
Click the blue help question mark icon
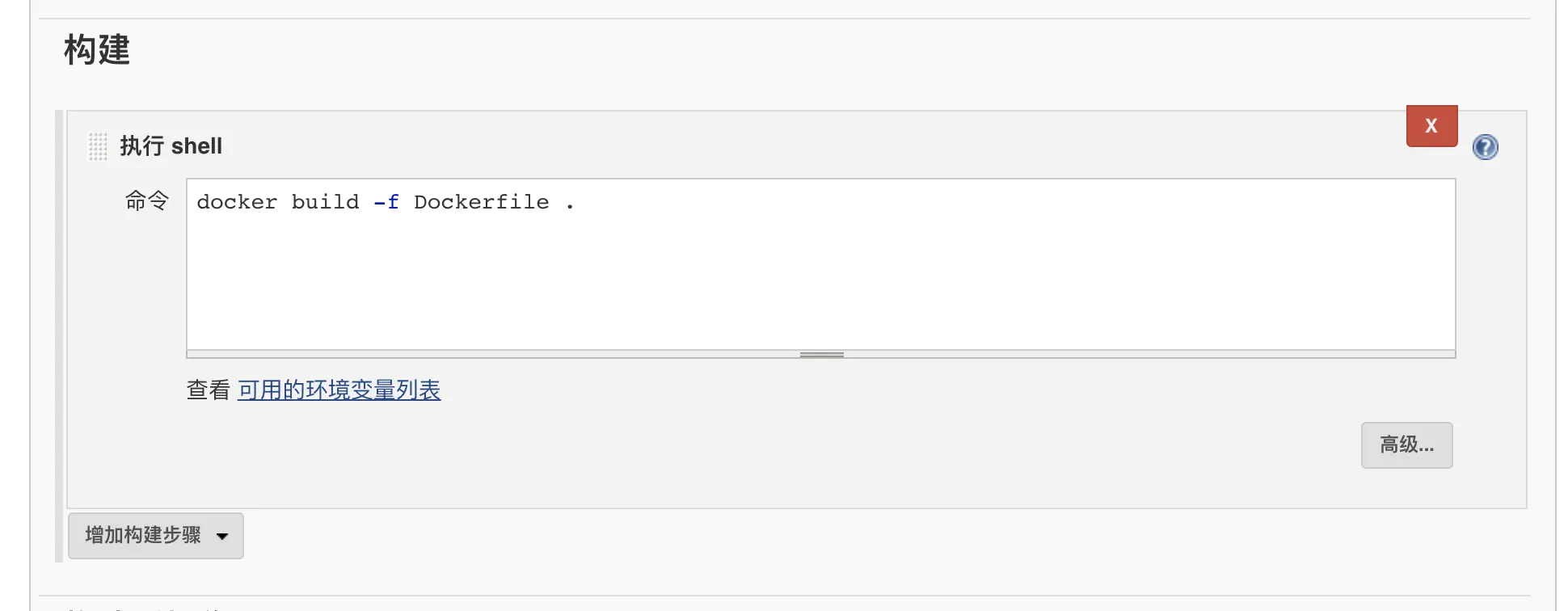[x=1485, y=147]
